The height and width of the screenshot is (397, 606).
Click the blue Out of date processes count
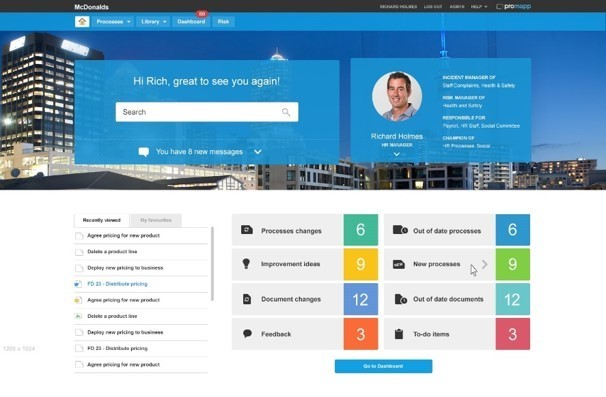click(512, 230)
